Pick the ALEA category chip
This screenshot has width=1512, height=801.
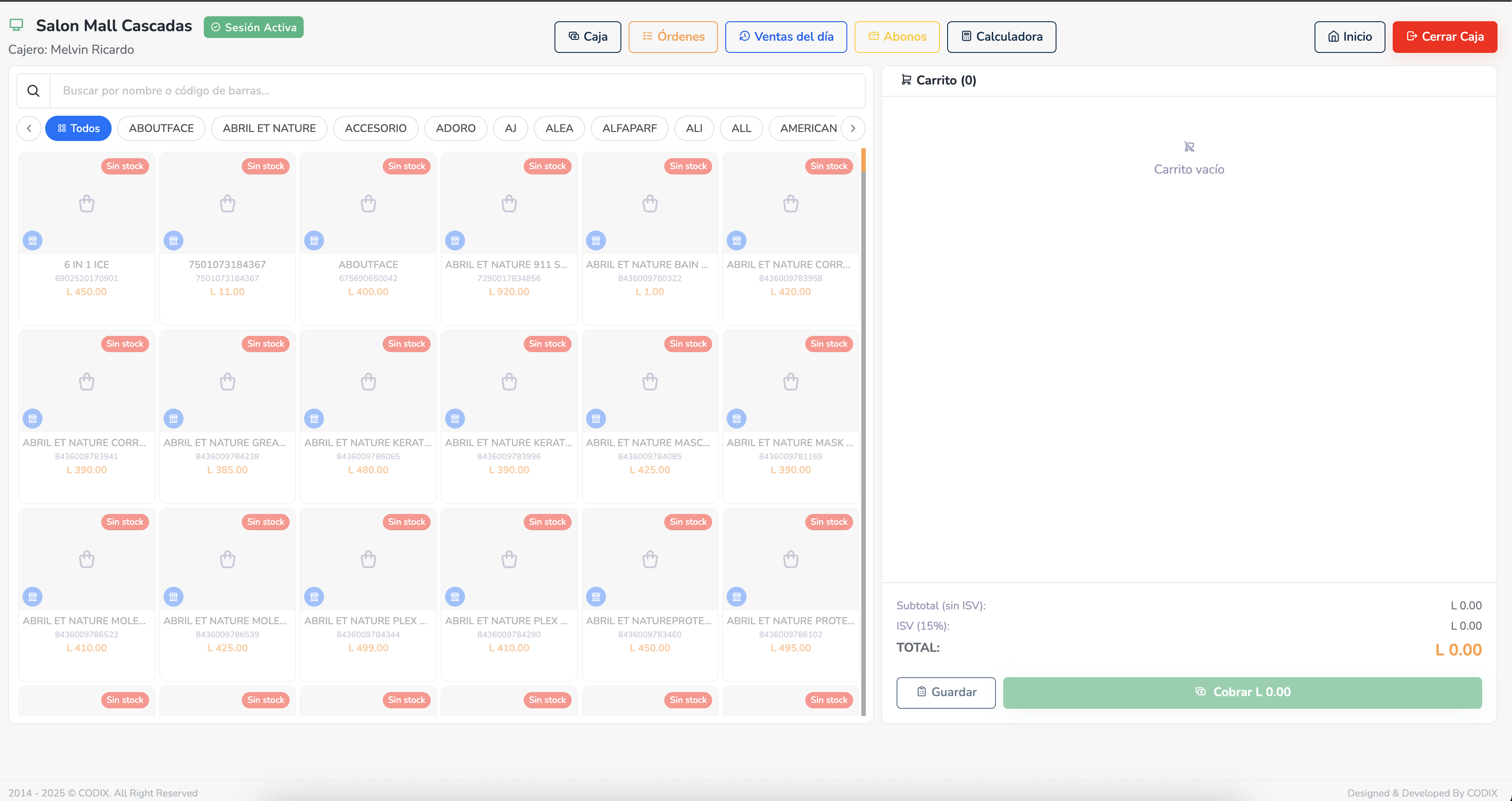pyautogui.click(x=559, y=129)
